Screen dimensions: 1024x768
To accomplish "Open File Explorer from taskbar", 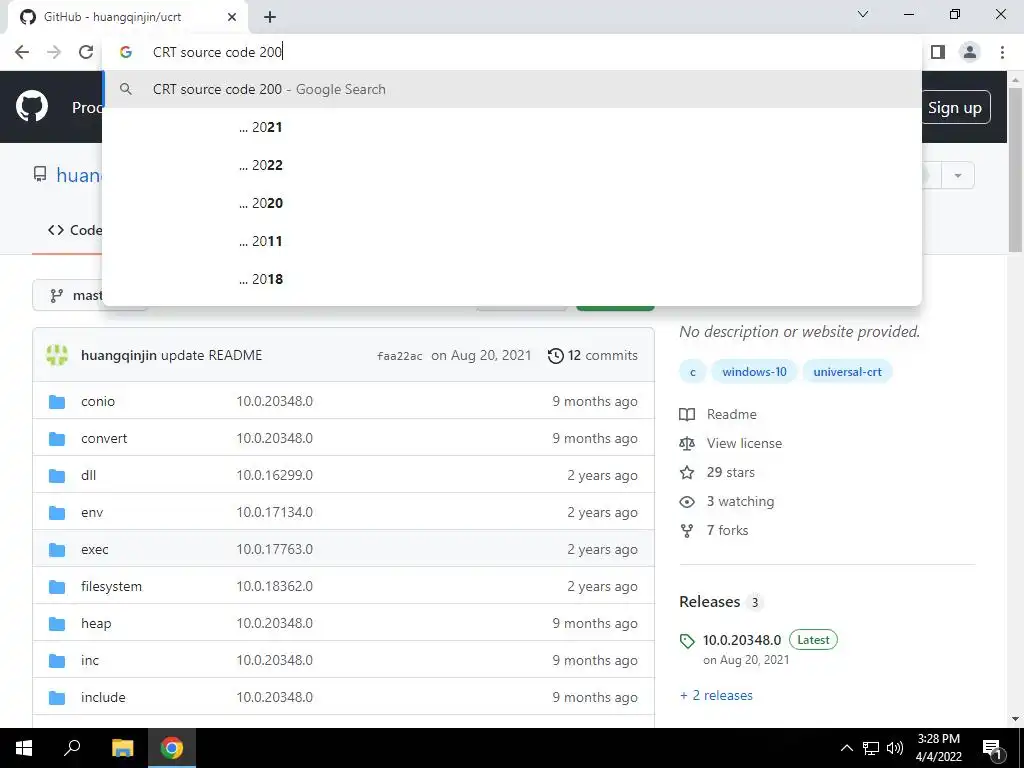I will click(122, 748).
